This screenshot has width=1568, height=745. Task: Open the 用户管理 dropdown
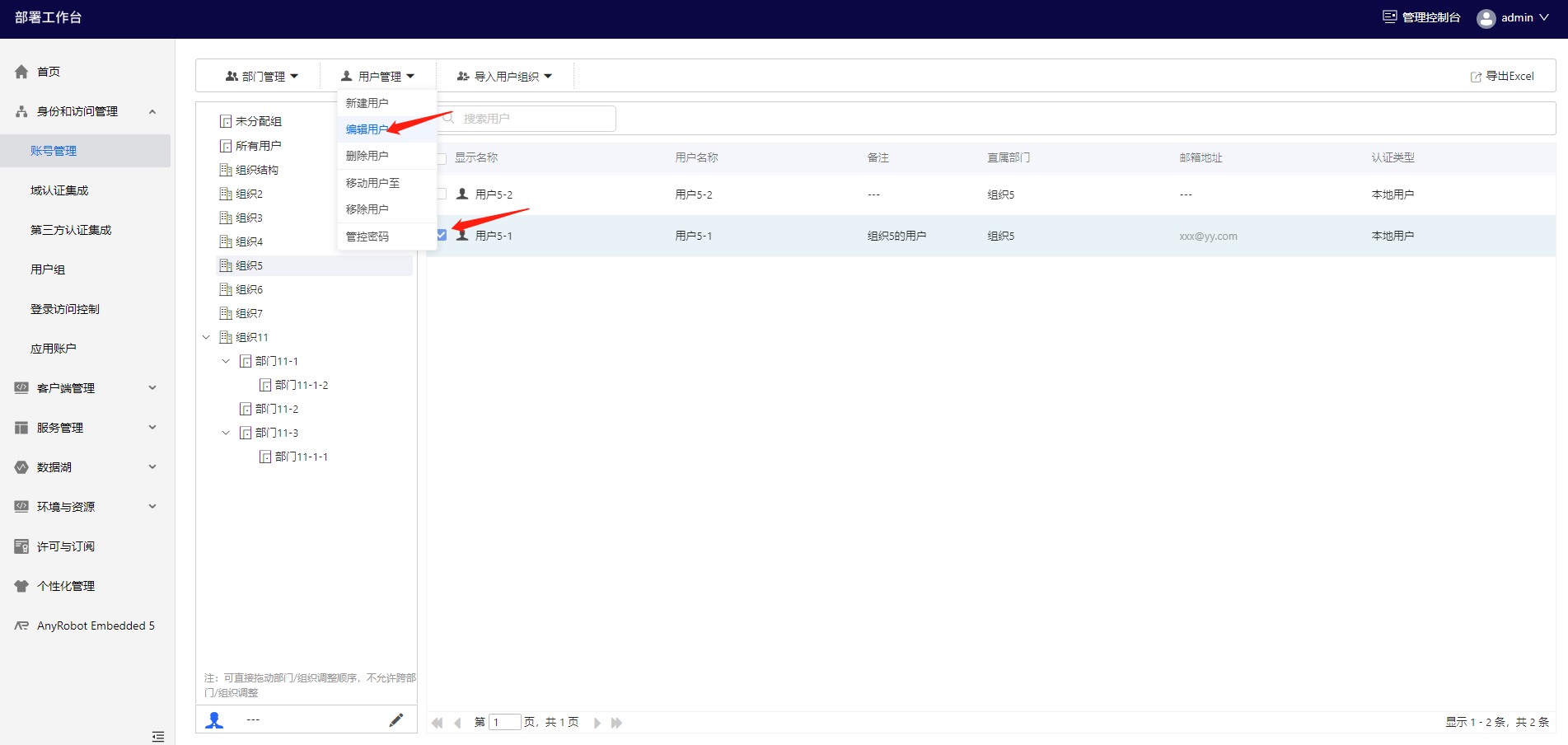click(x=378, y=76)
